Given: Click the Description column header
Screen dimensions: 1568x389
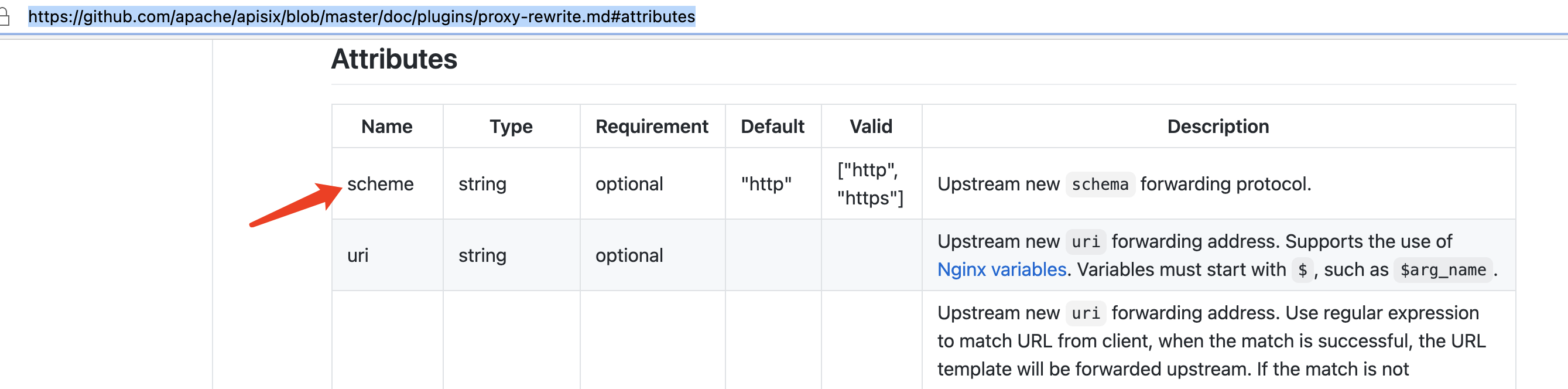Looking at the screenshot, I should click(1218, 127).
